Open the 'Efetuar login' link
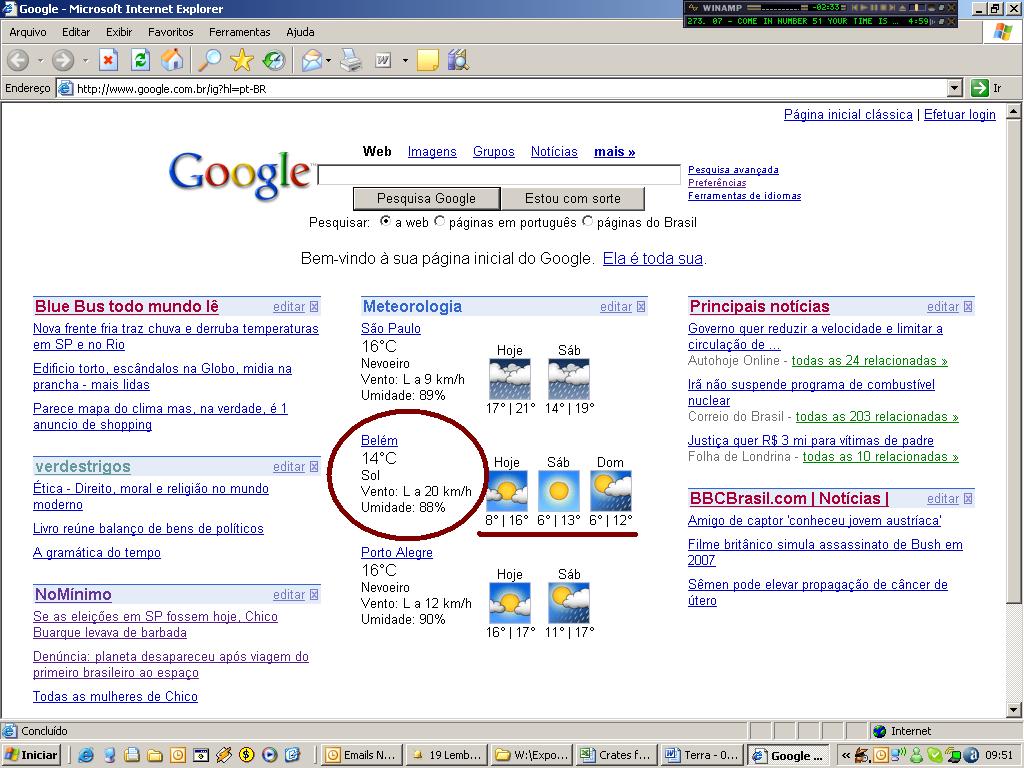The height and width of the screenshot is (768, 1024). [959, 115]
